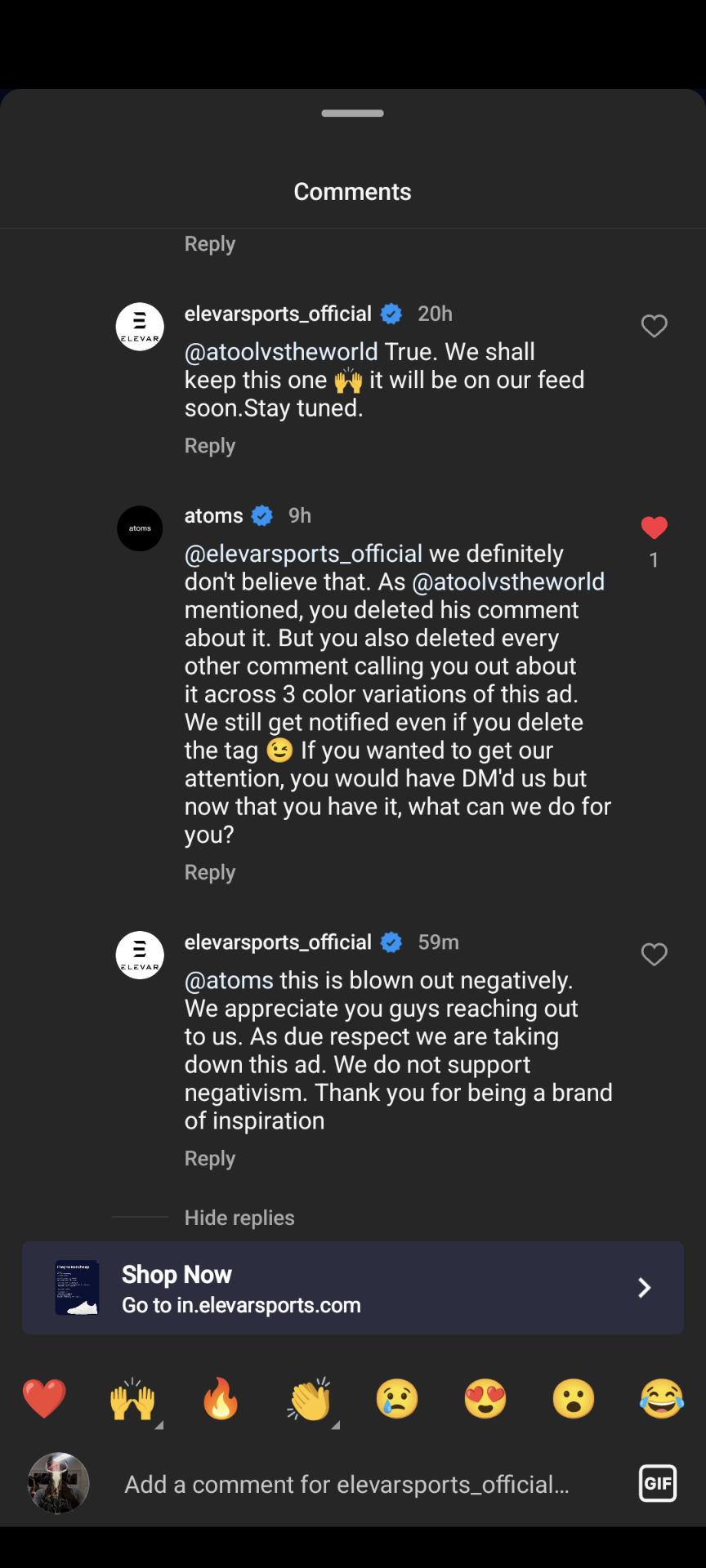Tap the red heart emoji reaction
This screenshot has width=706, height=1568.
click(44, 1398)
